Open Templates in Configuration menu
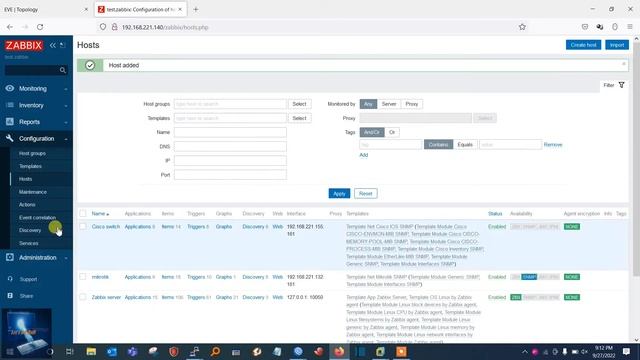 pos(30,166)
